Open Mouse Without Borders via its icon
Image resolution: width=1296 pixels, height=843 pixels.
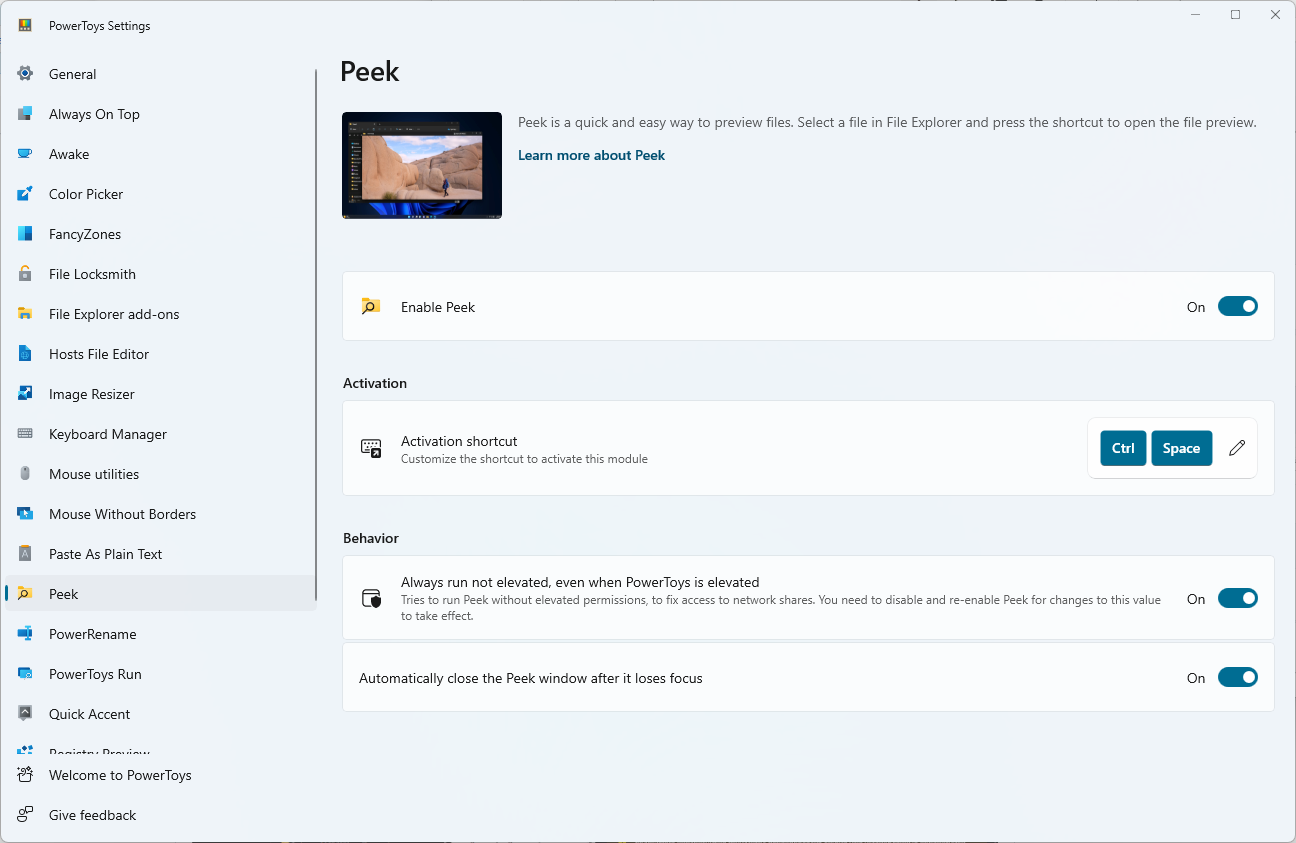pyautogui.click(x=25, y=514)
